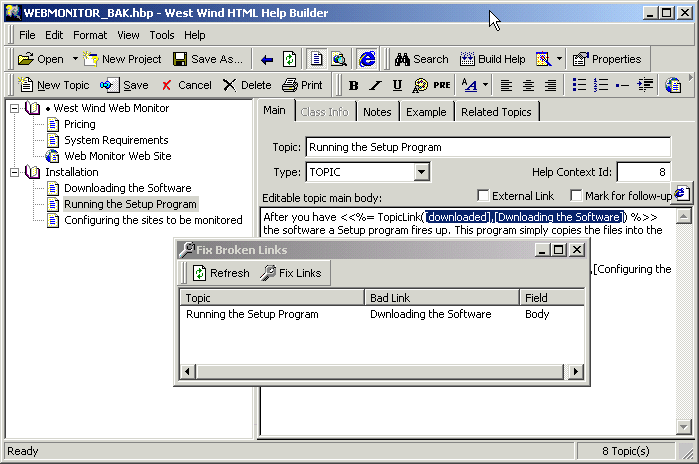Create a New Topic
The height and width of the screenshot is (464, 699).
53,85
